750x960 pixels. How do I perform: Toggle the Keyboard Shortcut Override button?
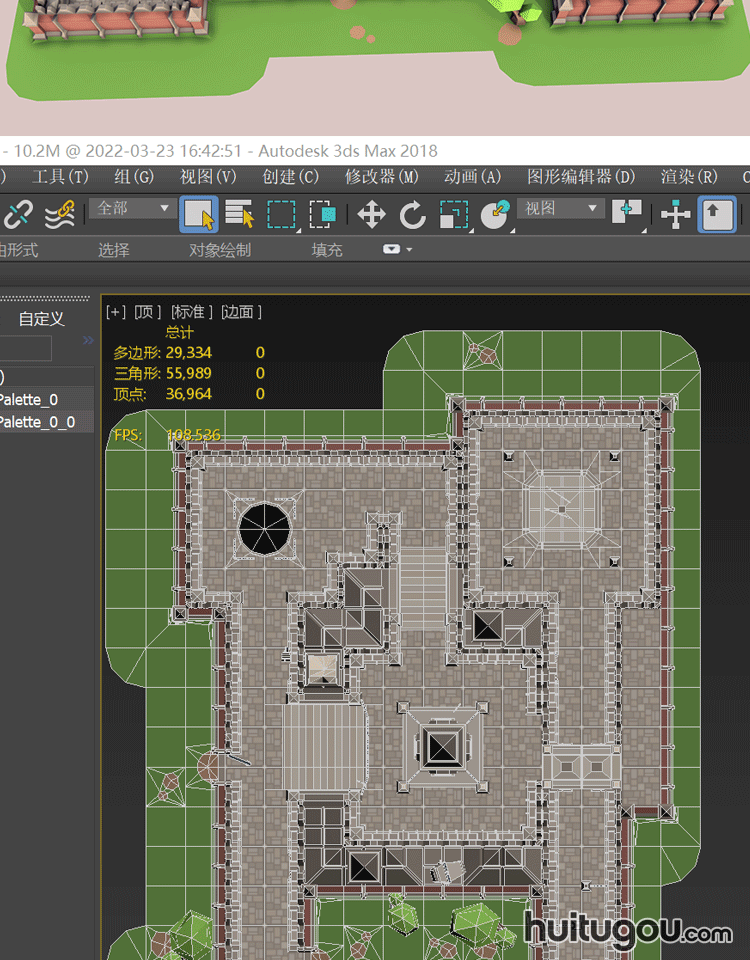tap(717, 214)
